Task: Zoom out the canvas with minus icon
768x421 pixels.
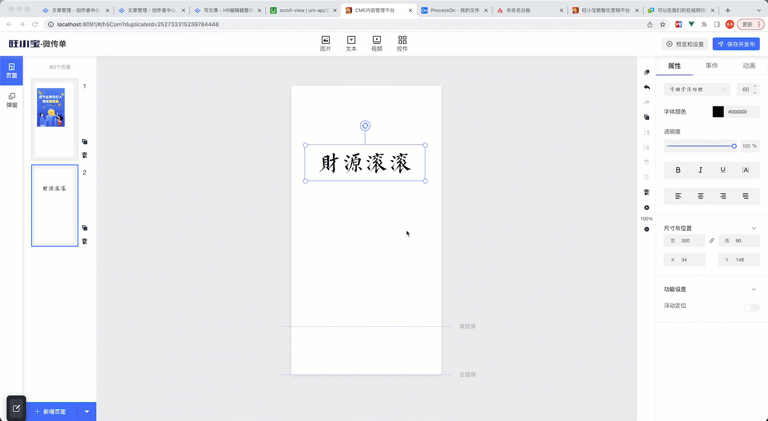Action: 647,229
